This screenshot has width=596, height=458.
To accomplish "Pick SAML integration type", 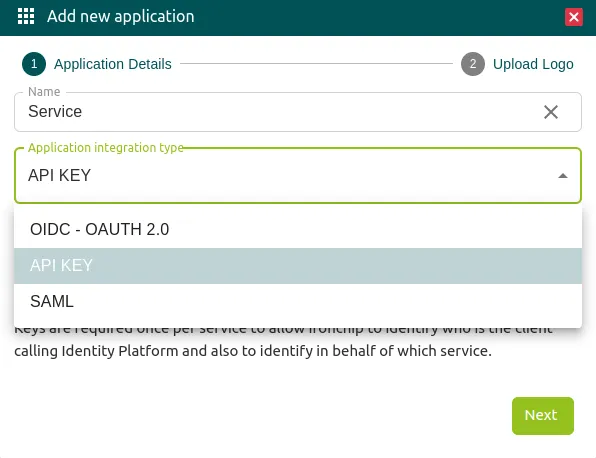I will [x=298, y=301].
